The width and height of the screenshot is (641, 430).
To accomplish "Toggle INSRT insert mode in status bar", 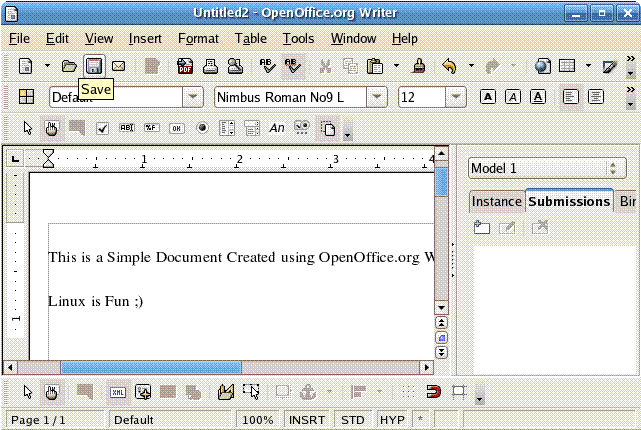I will click(306, 420).
